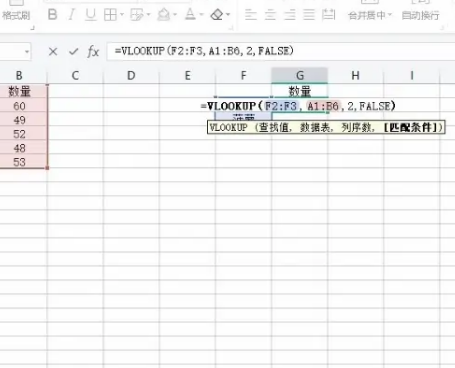Select column H header

click(x=356, y=76)
